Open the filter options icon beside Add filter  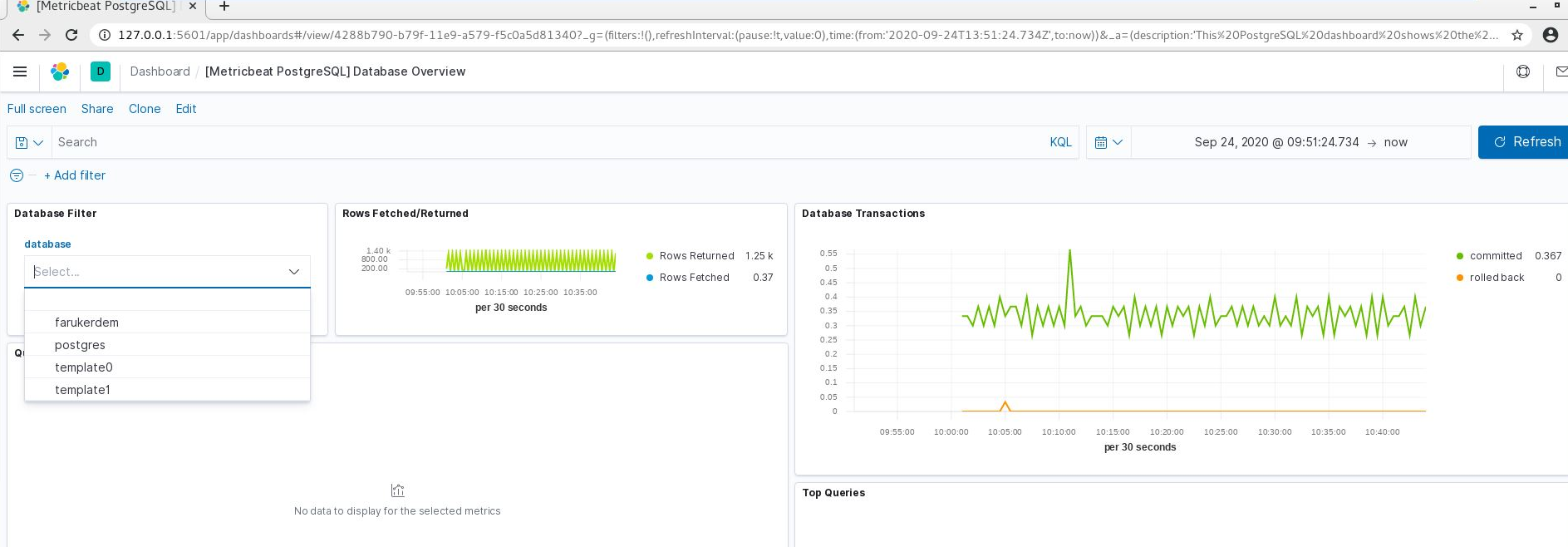coord(17,175)
